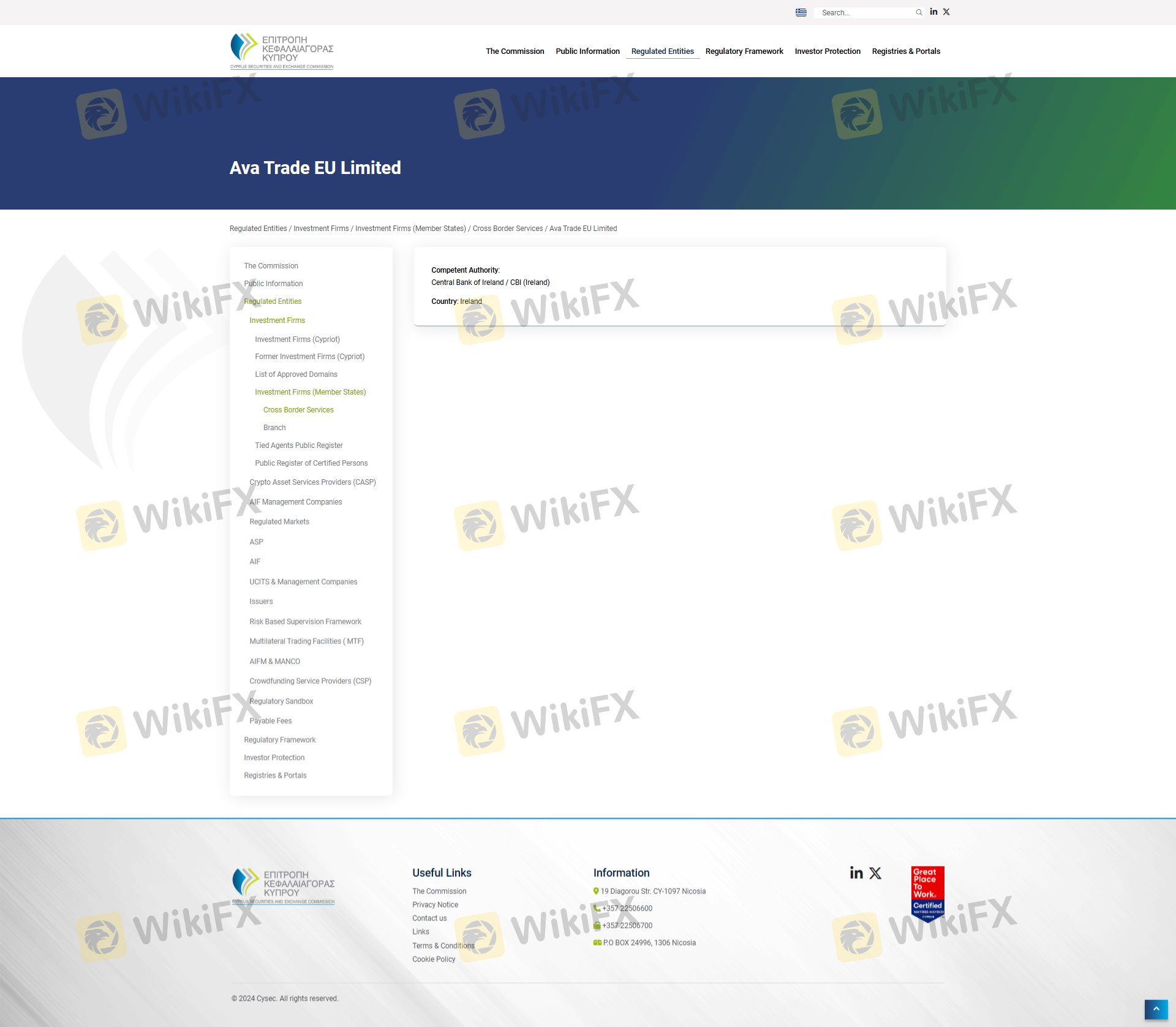Screen dimensions: 1176x1027
Task: Open the Regulated Entities menu
Action: [662, 51]
